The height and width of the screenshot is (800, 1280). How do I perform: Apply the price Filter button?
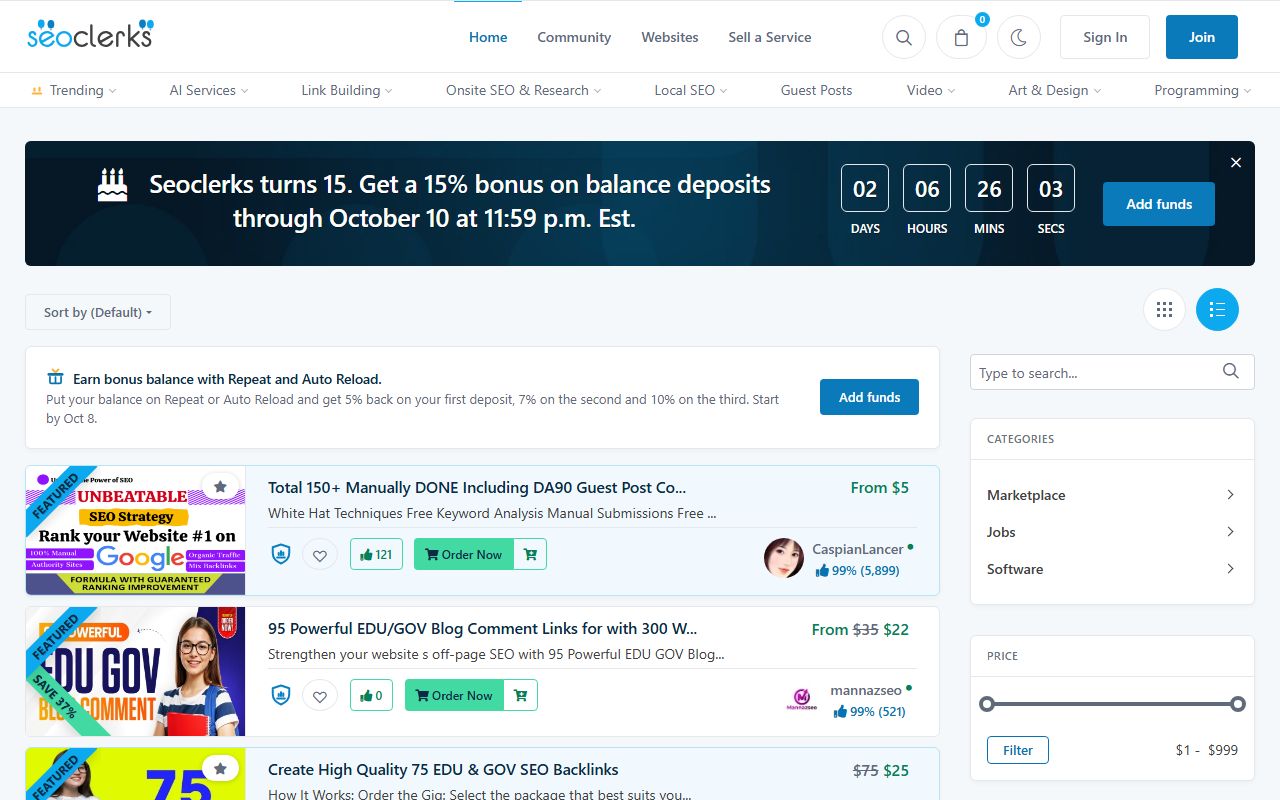tap(1018, 750)
